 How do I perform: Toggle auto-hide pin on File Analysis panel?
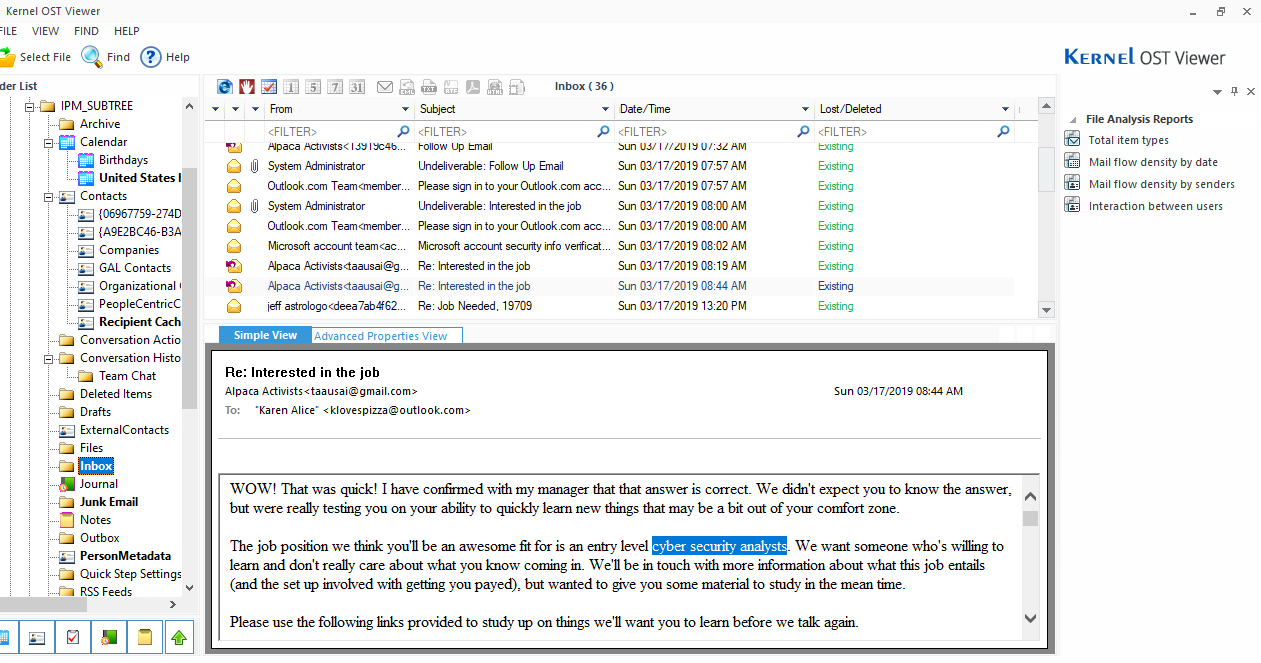coord(1235,91)
